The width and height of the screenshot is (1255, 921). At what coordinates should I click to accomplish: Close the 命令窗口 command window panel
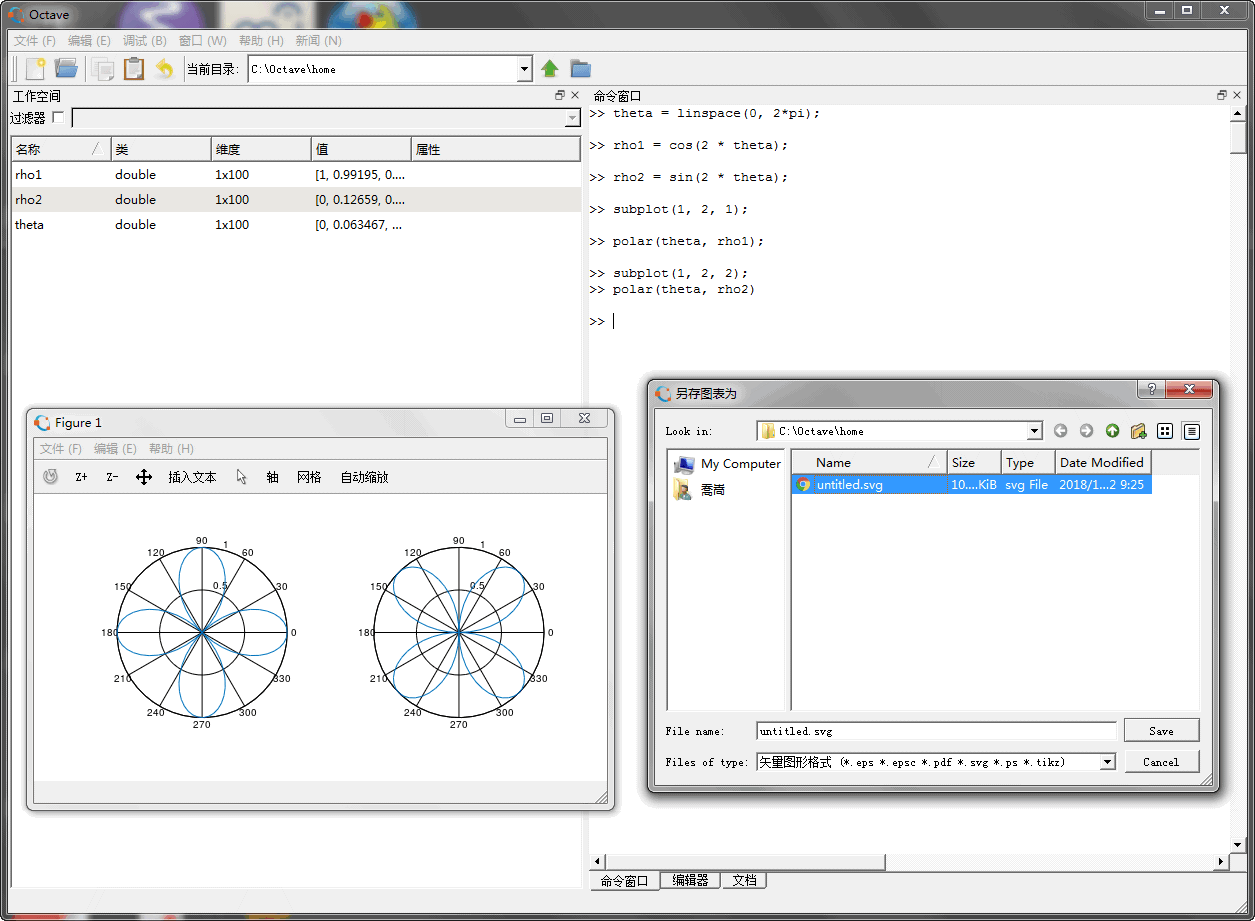pos(1237,95)
